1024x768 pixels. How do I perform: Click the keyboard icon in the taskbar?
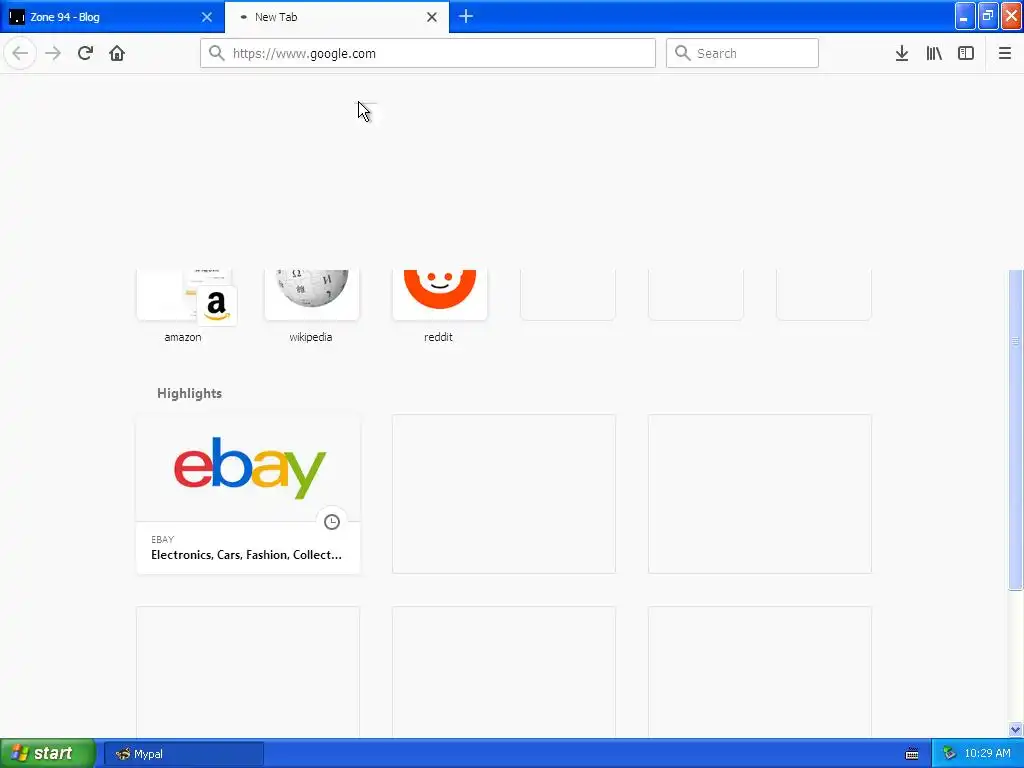tap(912, 754)
